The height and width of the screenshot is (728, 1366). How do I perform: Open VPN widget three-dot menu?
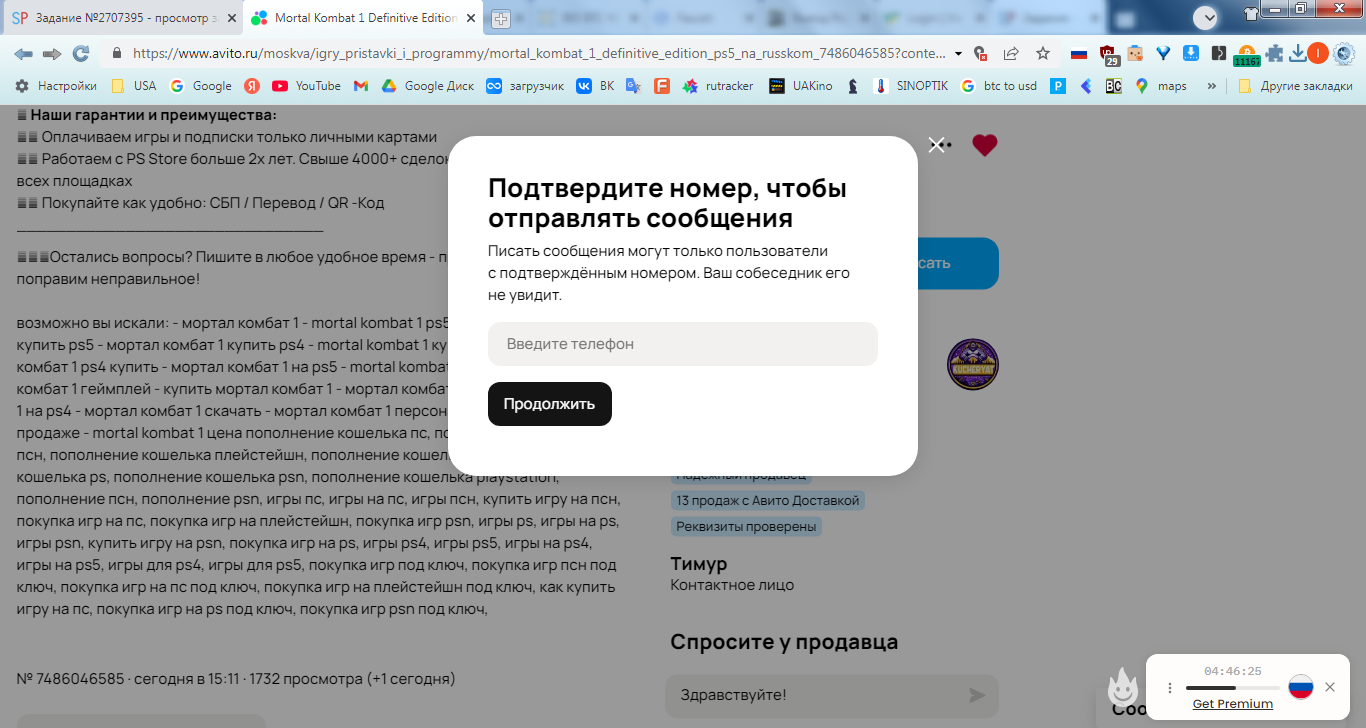point(1169,688)
